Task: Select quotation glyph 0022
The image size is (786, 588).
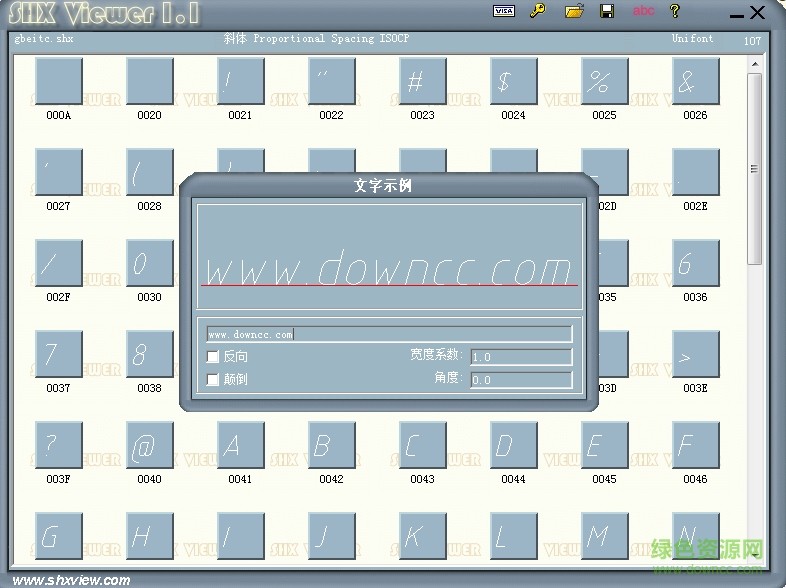Action: click(331, 81)
